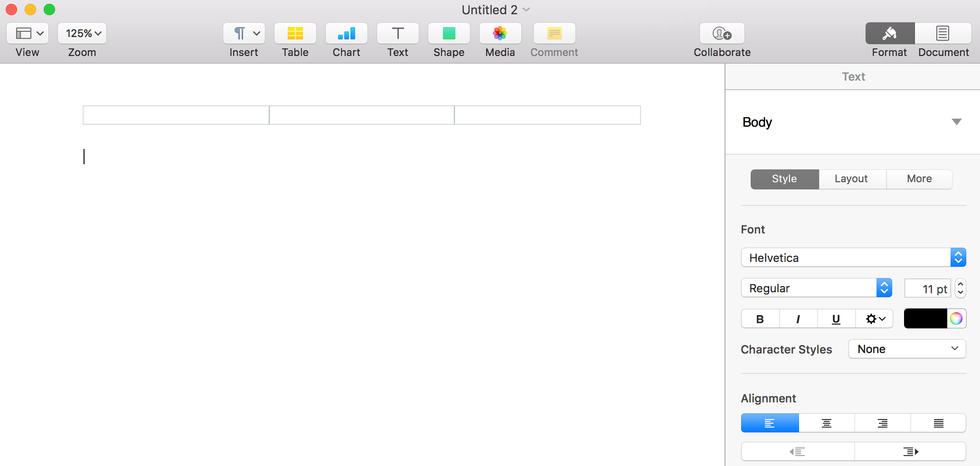Open the Helvetica font dropdown
This screenshot has height=466, width=980.
pyautogui.click(x=853, y=258)
